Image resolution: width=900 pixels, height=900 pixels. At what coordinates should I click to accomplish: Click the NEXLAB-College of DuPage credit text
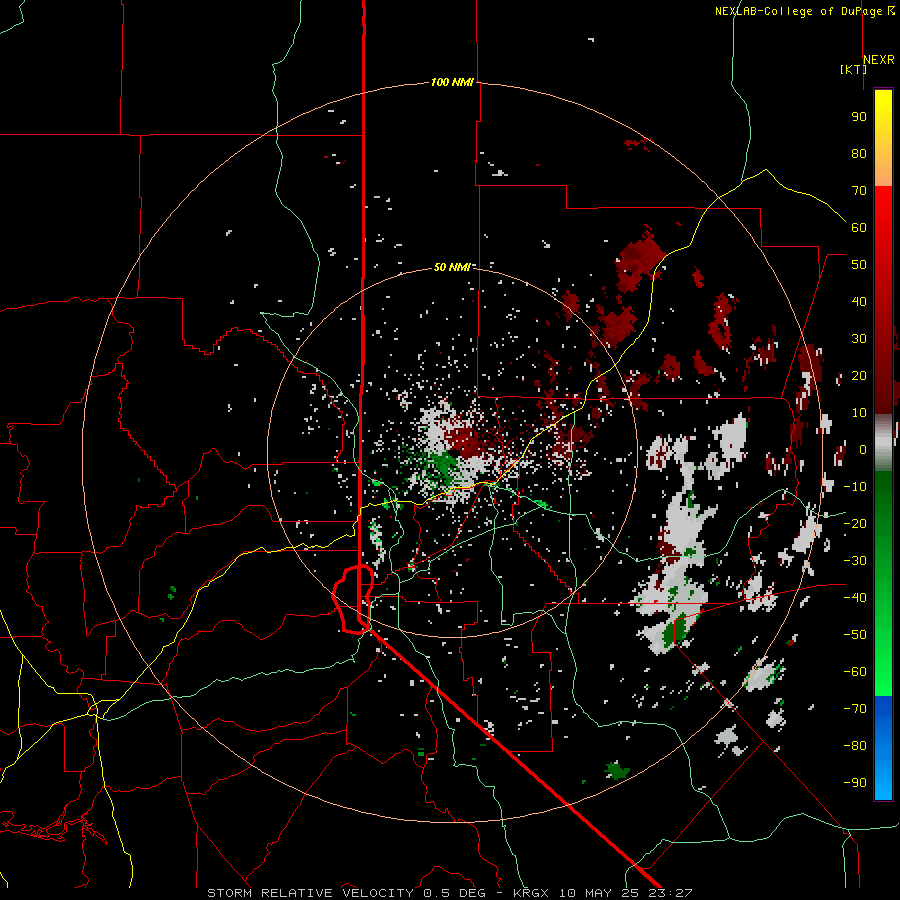pyautogui.click(x=805, y=11)
